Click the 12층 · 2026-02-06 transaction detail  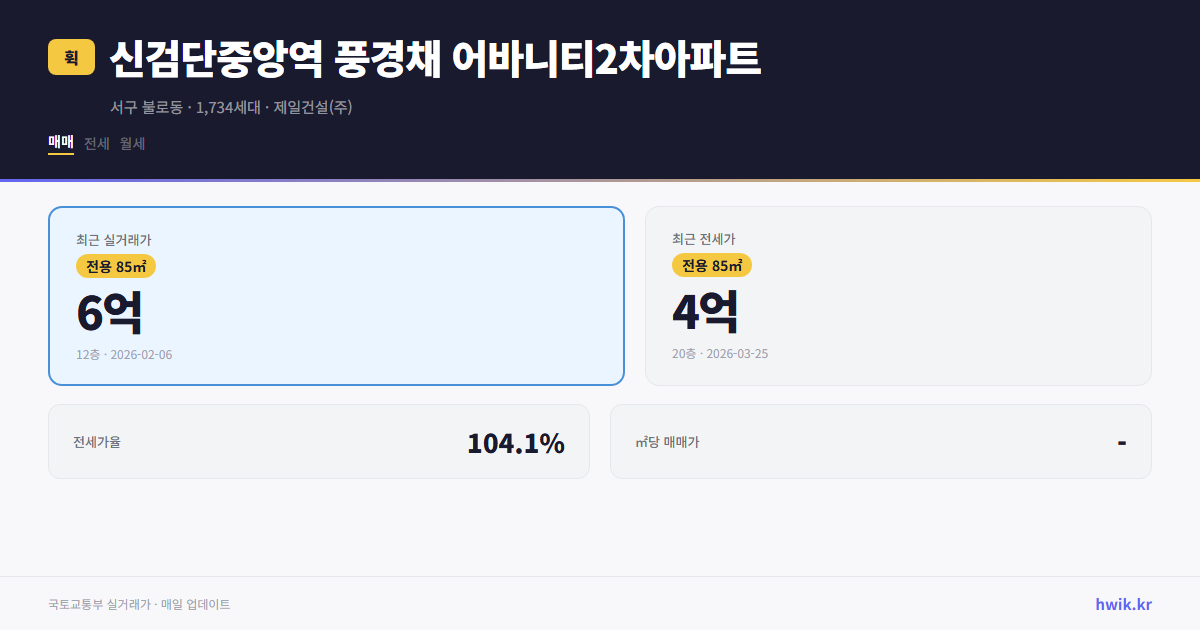[x=122, y=353]
